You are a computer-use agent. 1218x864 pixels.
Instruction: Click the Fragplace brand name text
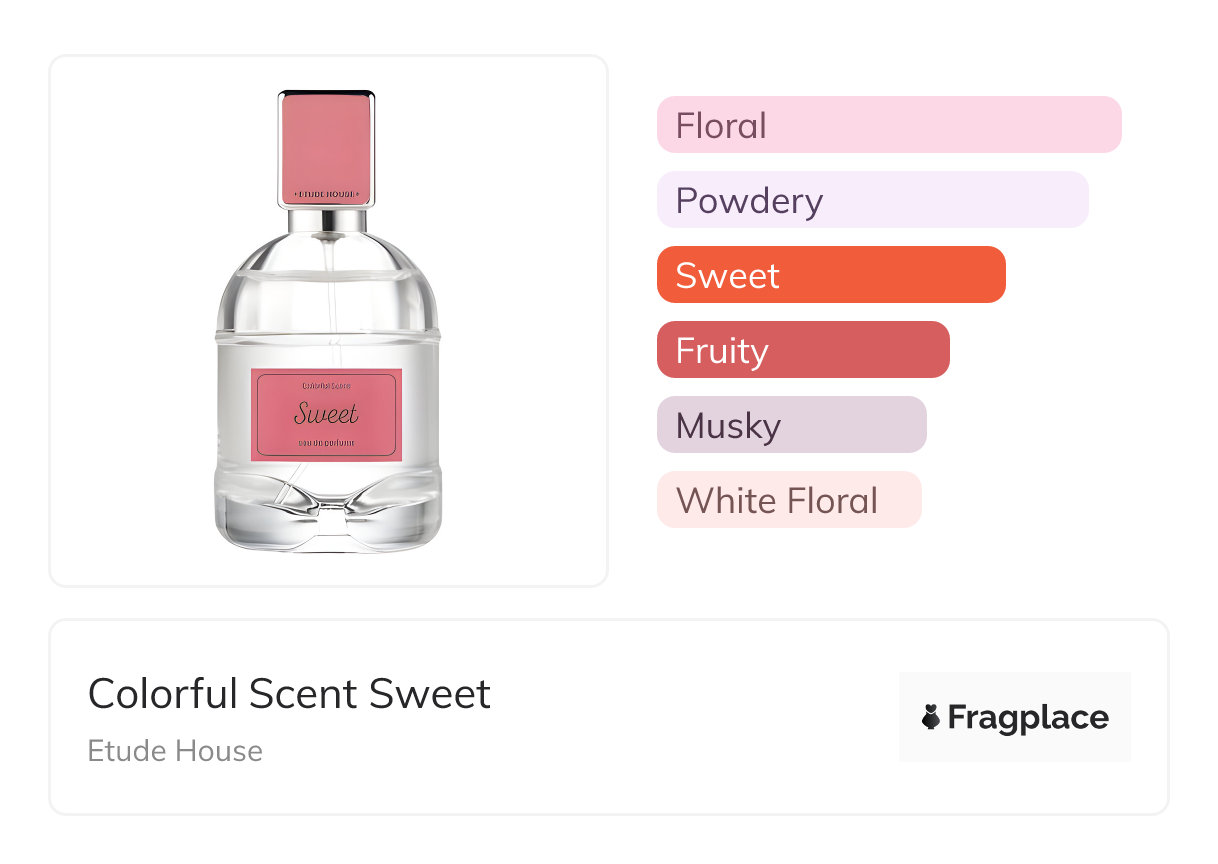(1028, 717)
